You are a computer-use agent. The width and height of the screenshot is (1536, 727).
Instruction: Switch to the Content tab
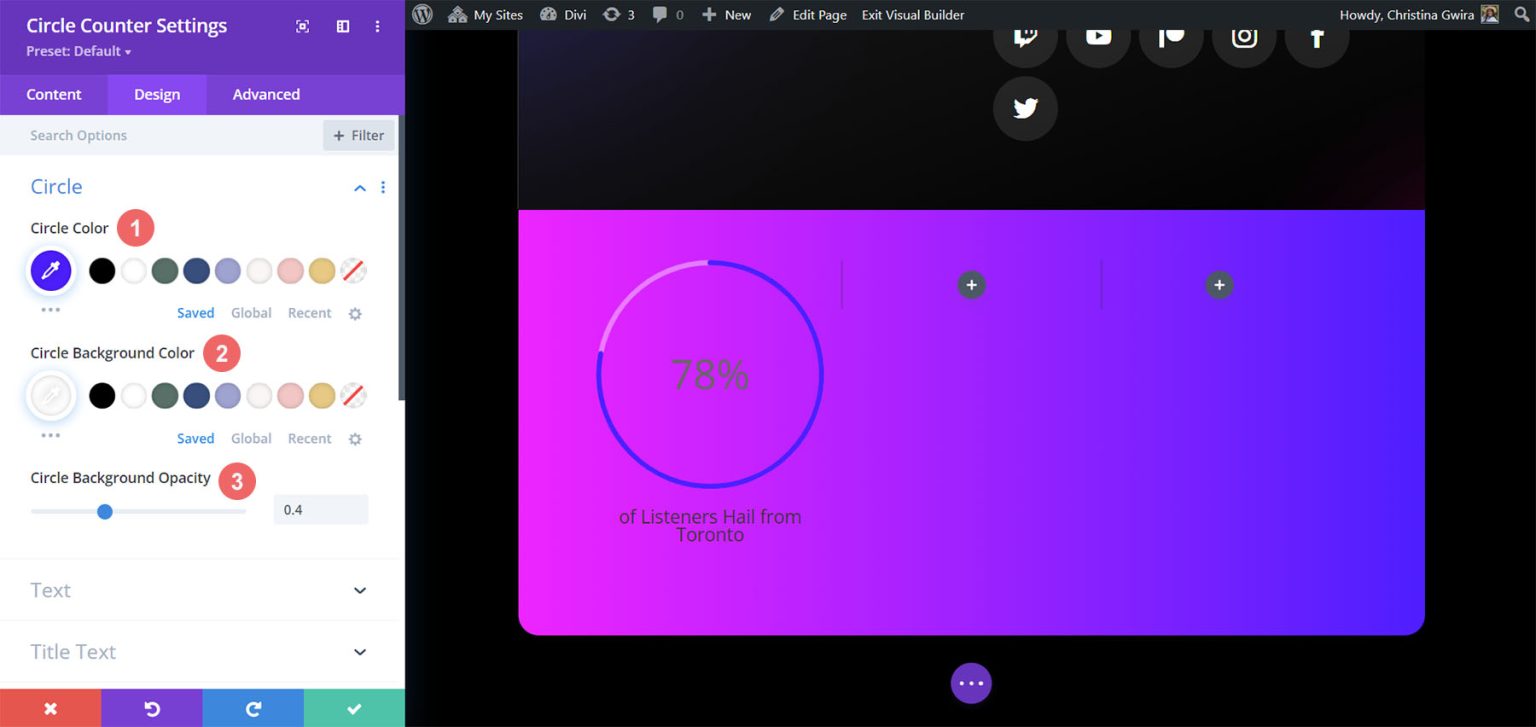point(53,94)
